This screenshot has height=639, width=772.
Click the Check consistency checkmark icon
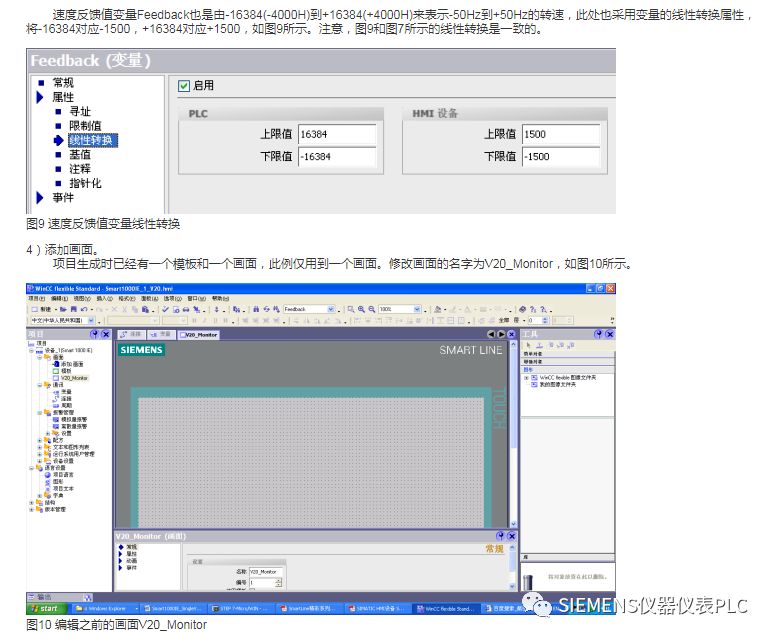(165, 309)
